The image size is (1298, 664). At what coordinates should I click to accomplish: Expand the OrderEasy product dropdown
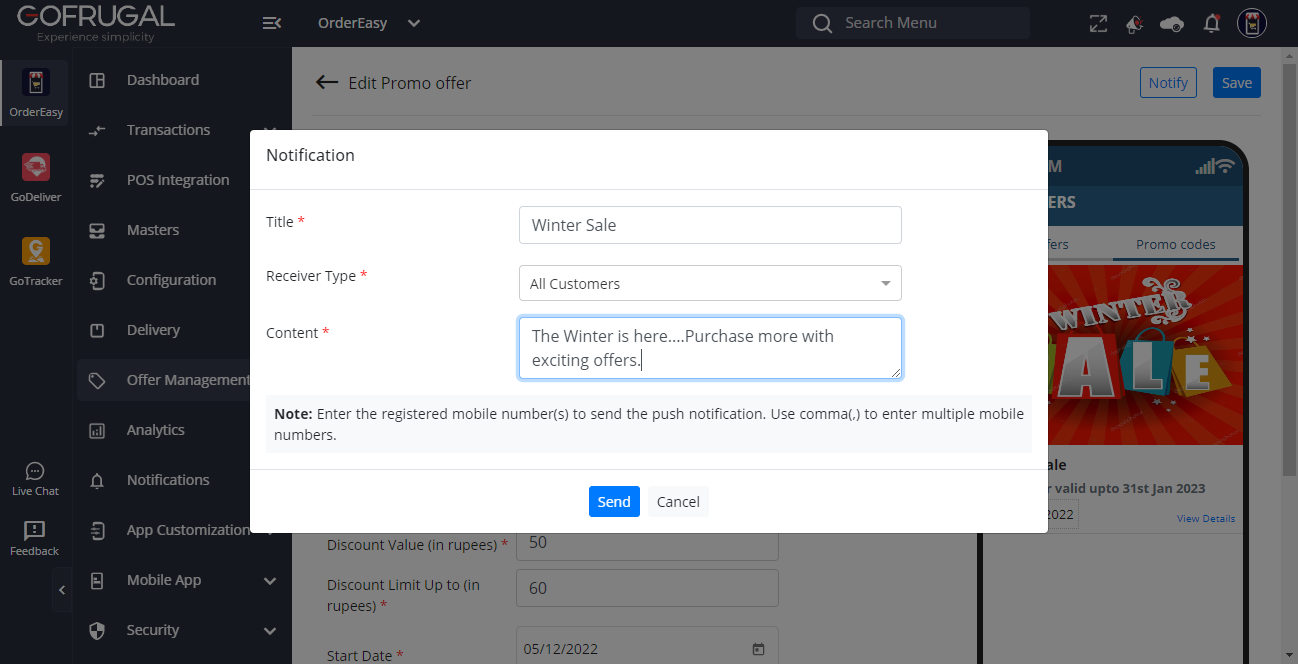414,23
